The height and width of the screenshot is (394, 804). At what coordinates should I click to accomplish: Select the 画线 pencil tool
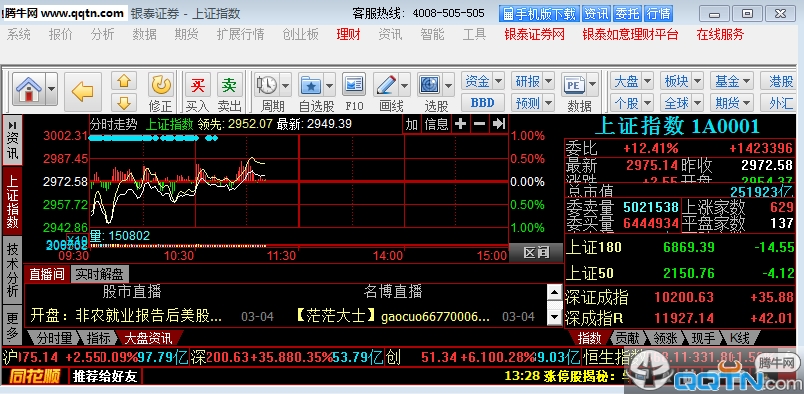pos(385,85)
